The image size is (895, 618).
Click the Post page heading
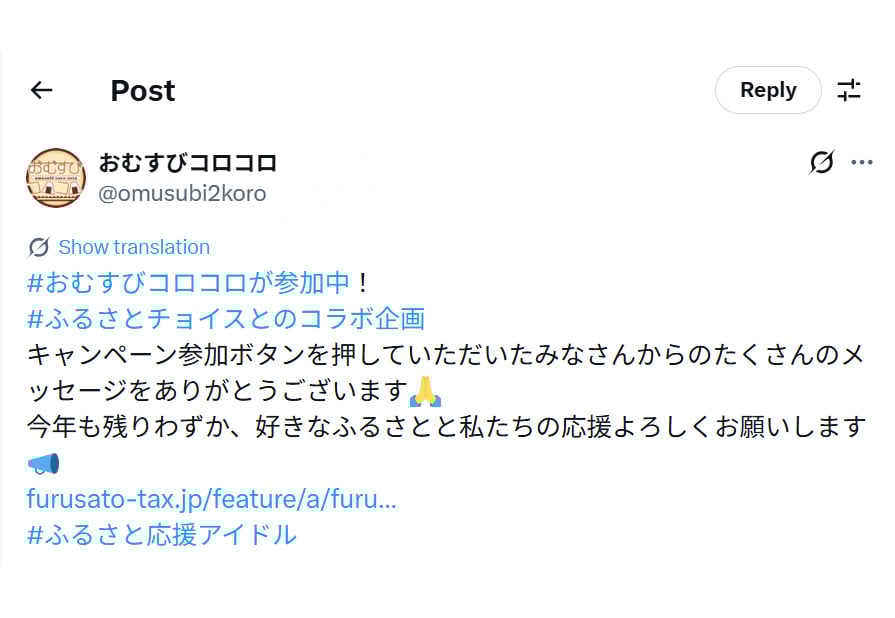(x=142, y=90)
